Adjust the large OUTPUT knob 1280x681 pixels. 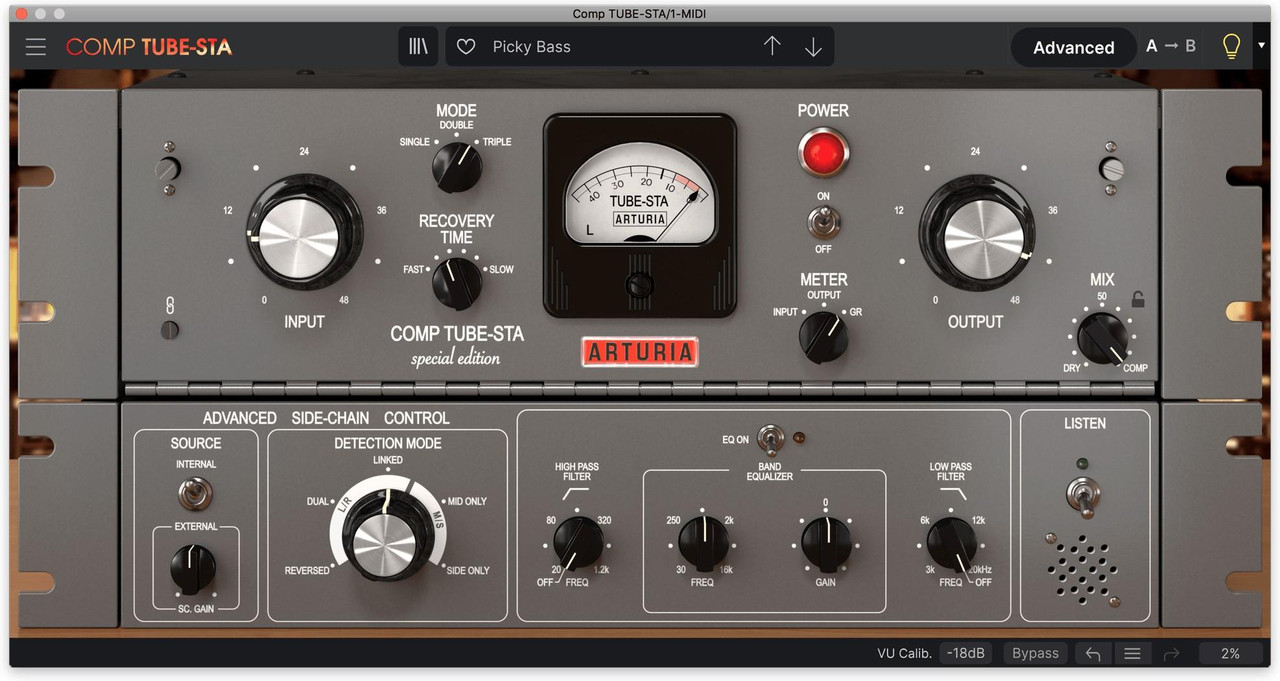[976, 232]
